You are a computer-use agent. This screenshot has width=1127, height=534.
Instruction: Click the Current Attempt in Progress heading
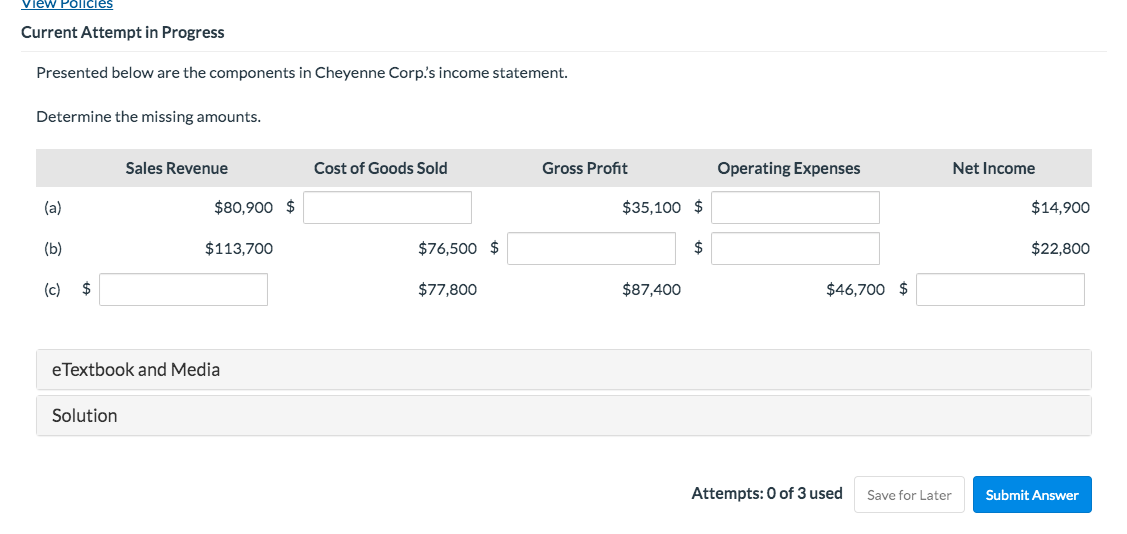click(x=123, y=33)
